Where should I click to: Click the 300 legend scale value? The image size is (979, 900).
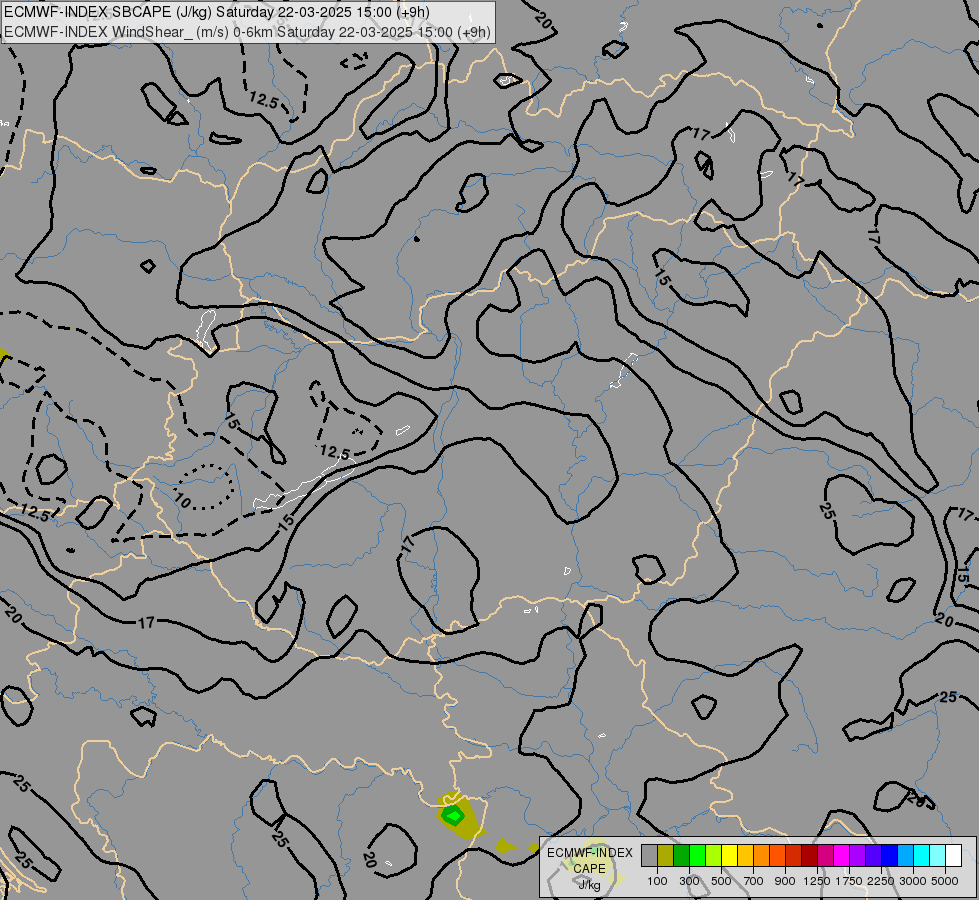689,881
